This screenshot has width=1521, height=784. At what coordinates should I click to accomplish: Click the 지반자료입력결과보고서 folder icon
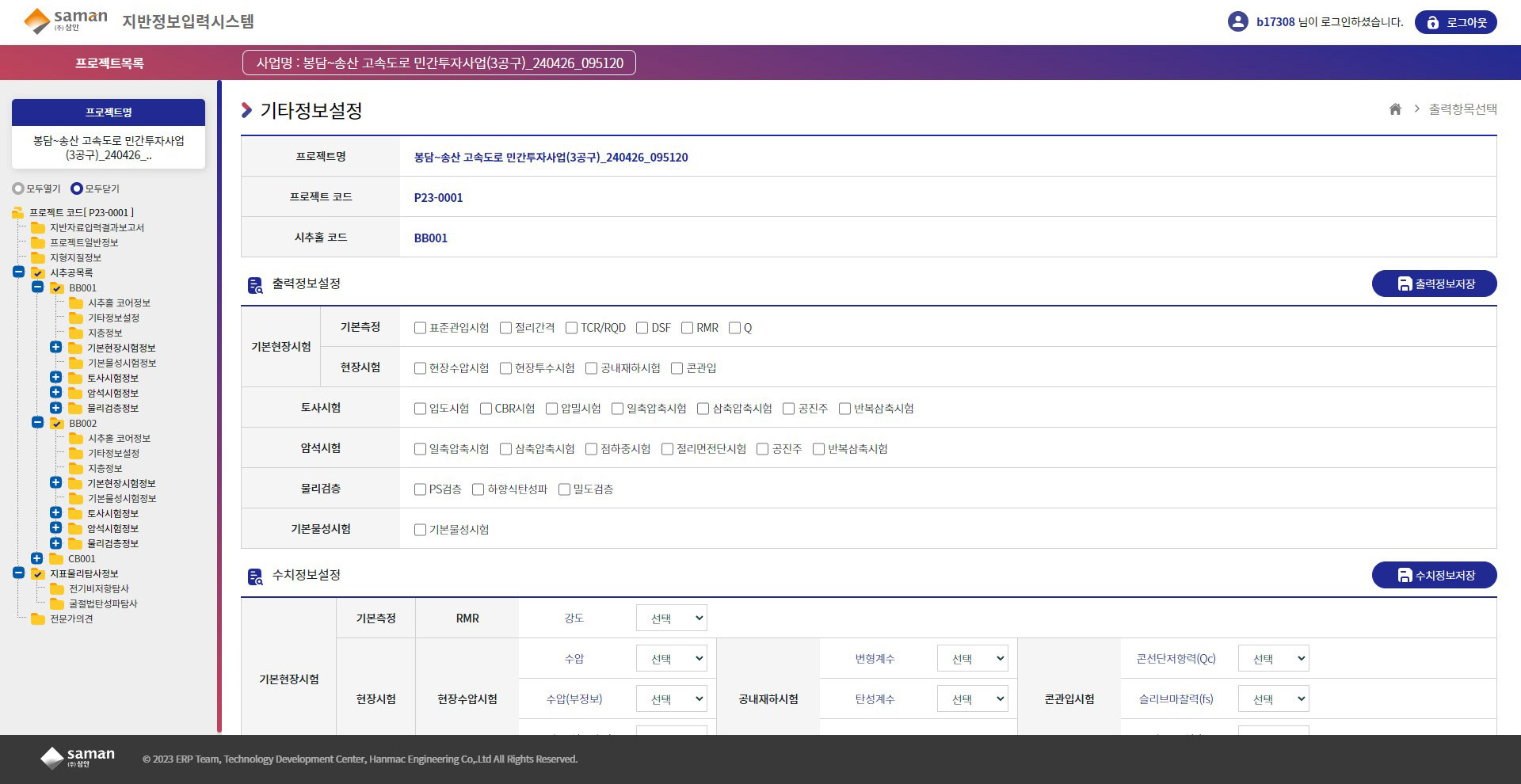[x=37, y=228]
